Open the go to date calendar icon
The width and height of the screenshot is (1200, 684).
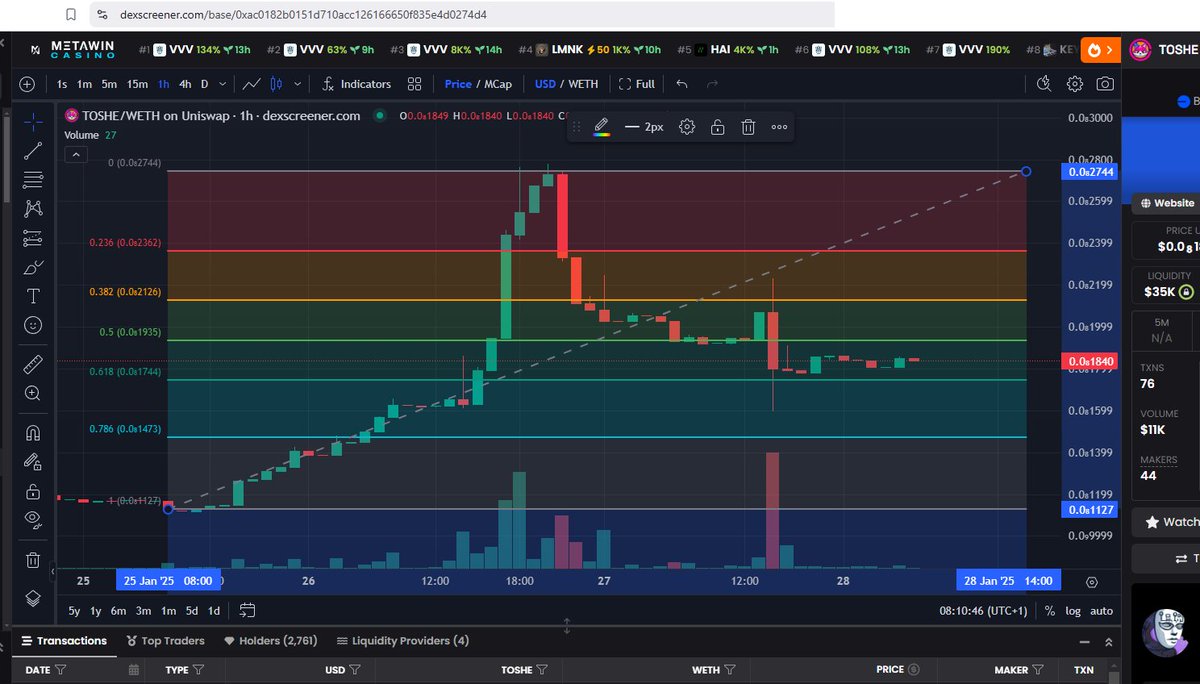point(248,610)
